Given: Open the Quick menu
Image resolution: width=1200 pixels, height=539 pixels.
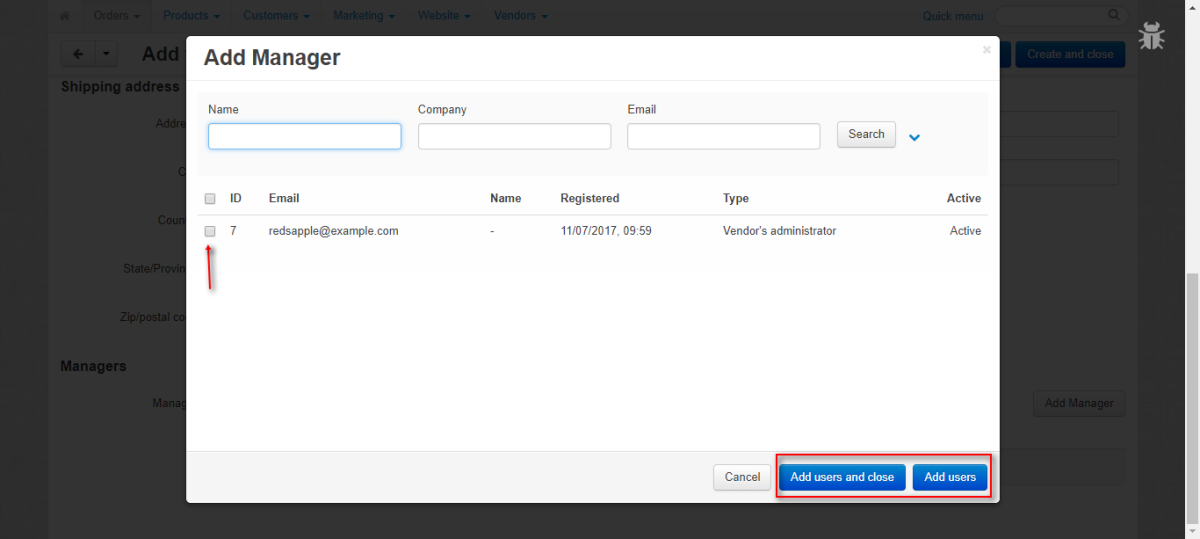Looking at the screenshot, I should coord(953,16).
